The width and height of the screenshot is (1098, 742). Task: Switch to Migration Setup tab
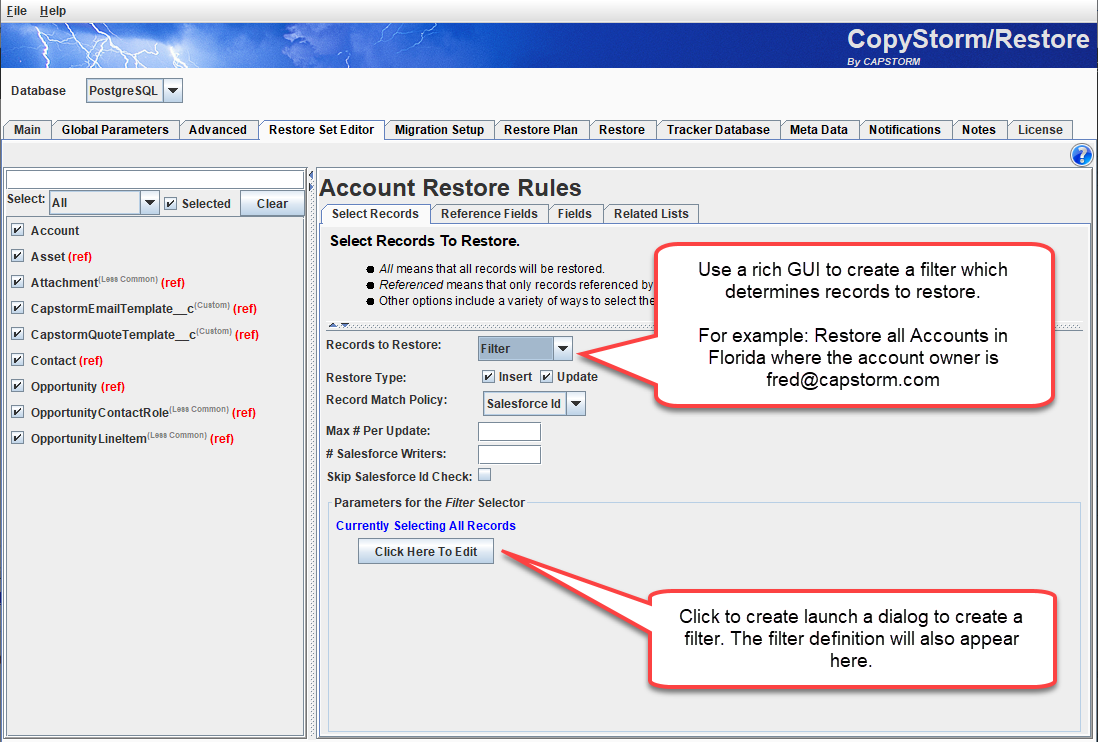(439, 130)
